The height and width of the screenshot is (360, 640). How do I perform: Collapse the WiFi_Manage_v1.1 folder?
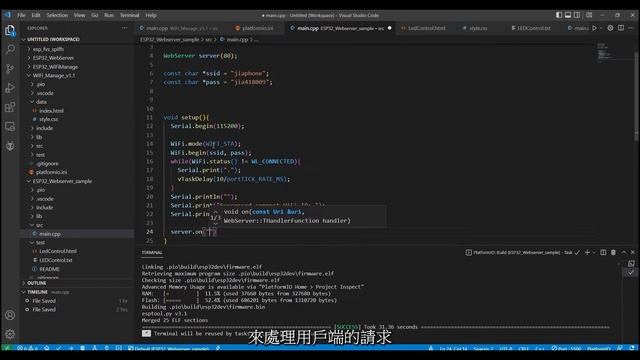[x=78, y=76]
